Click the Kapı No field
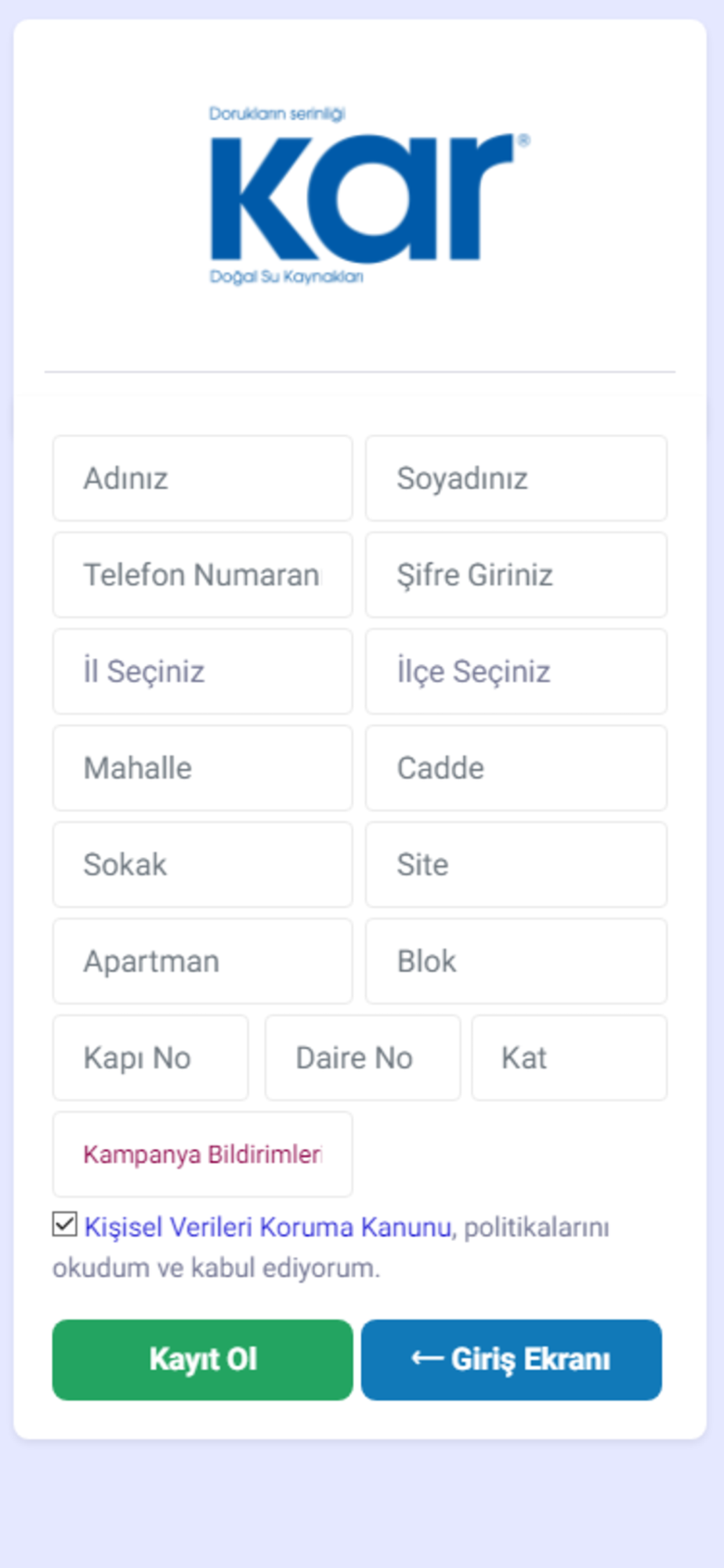724x1568 pixels. tap(150, 1058)
